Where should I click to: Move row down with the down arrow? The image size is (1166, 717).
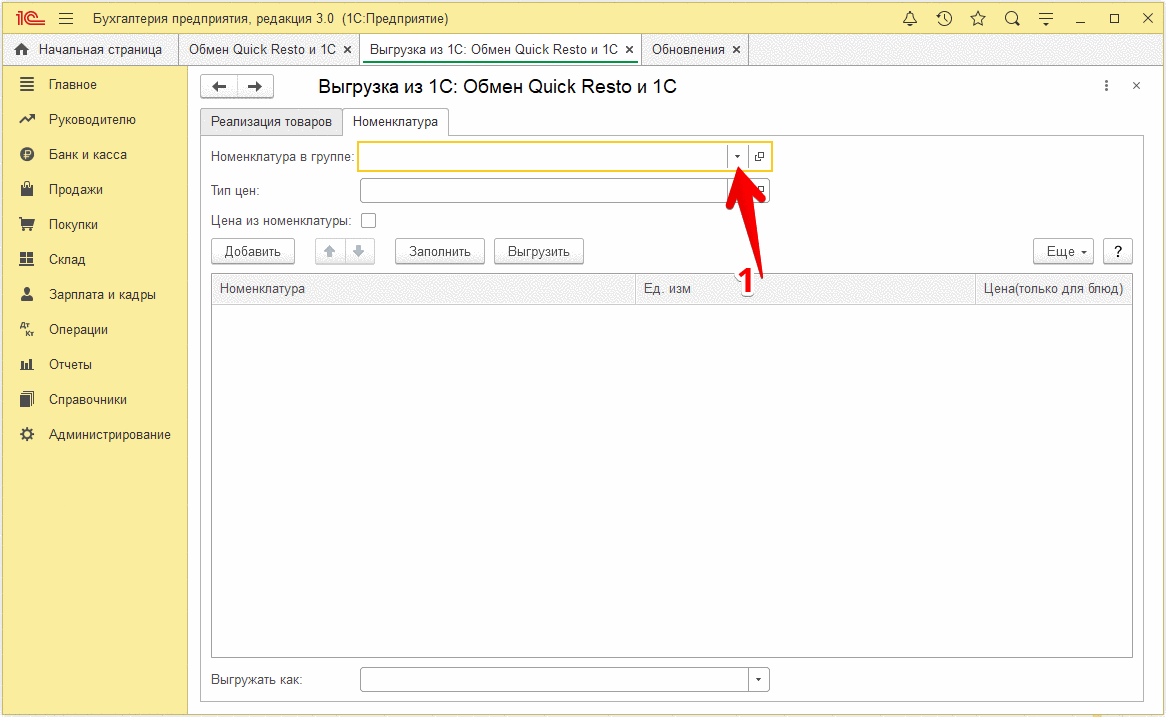[359, 251]
